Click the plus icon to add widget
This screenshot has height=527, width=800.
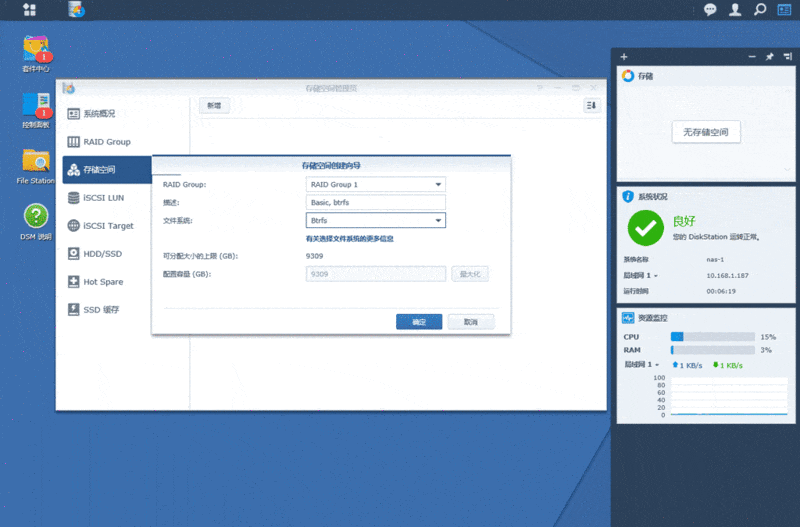click(624, 57)
